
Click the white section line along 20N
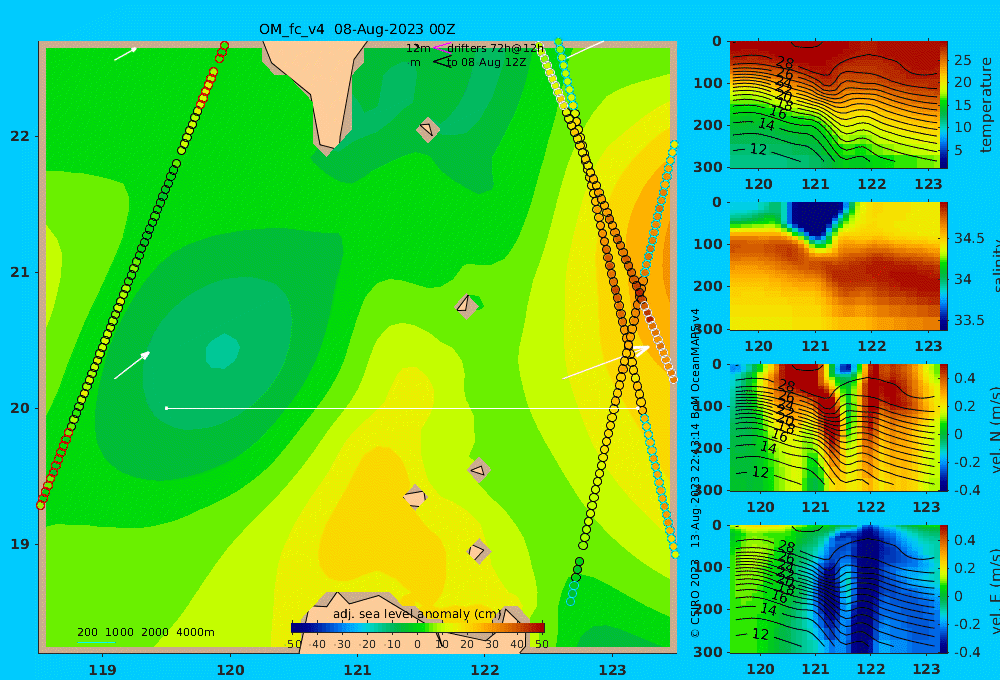pyautogui.click(x=403, y=408)
